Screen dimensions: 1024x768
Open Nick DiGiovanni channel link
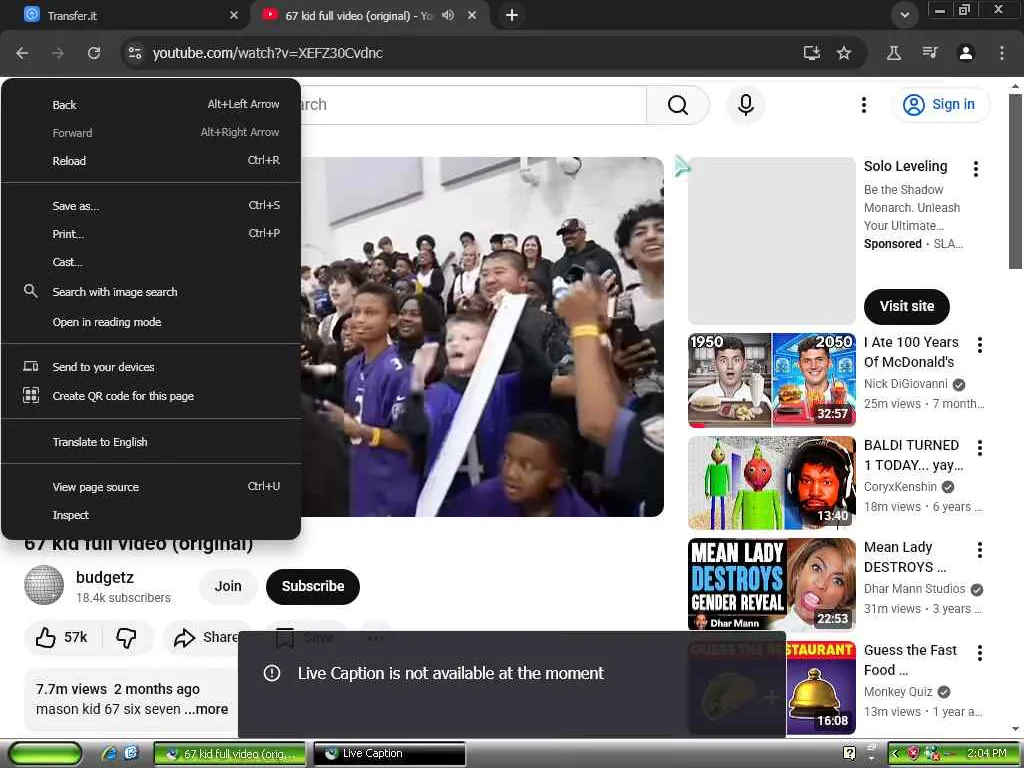click(905, 384)
